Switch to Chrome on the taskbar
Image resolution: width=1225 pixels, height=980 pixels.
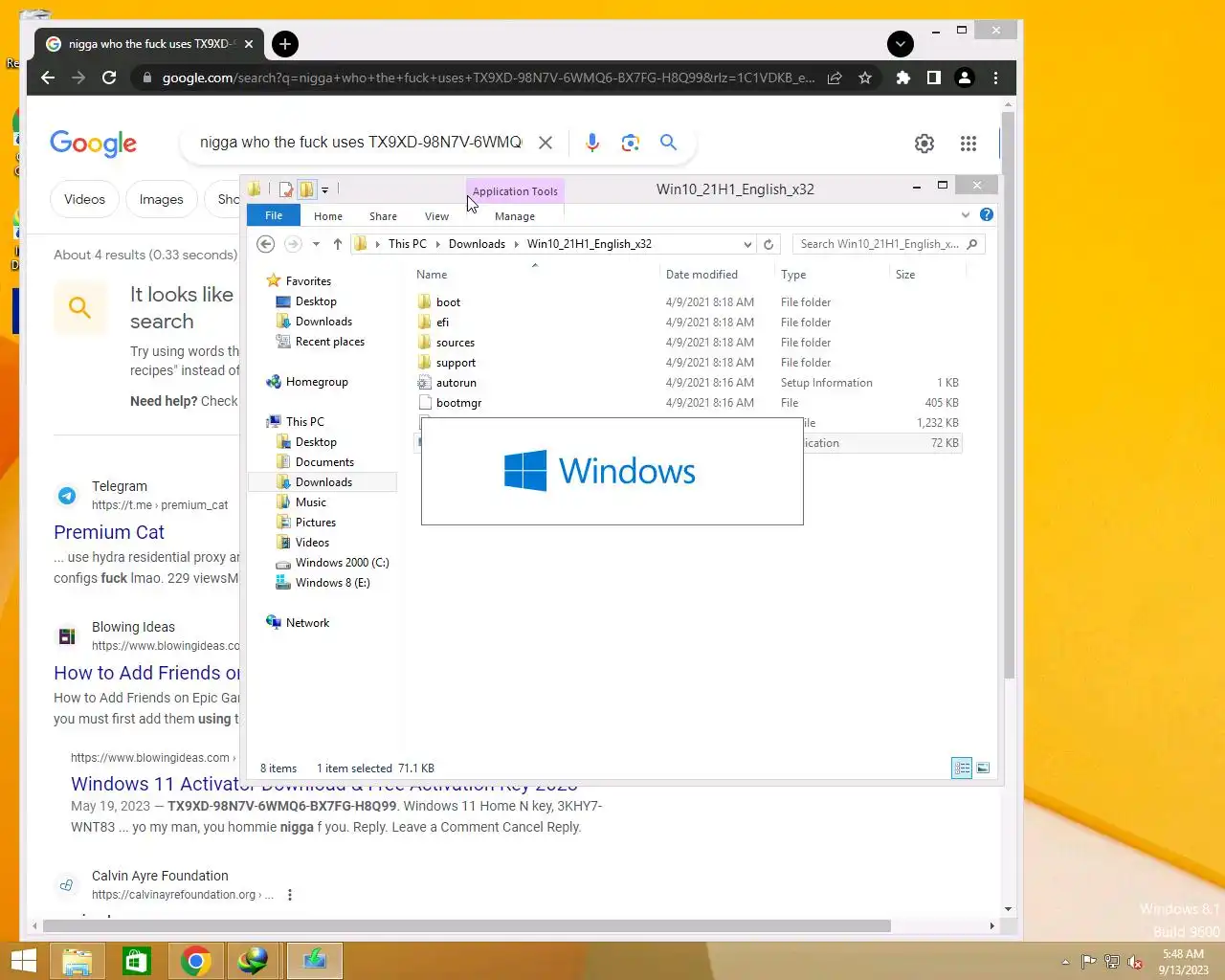click(196, 961)
